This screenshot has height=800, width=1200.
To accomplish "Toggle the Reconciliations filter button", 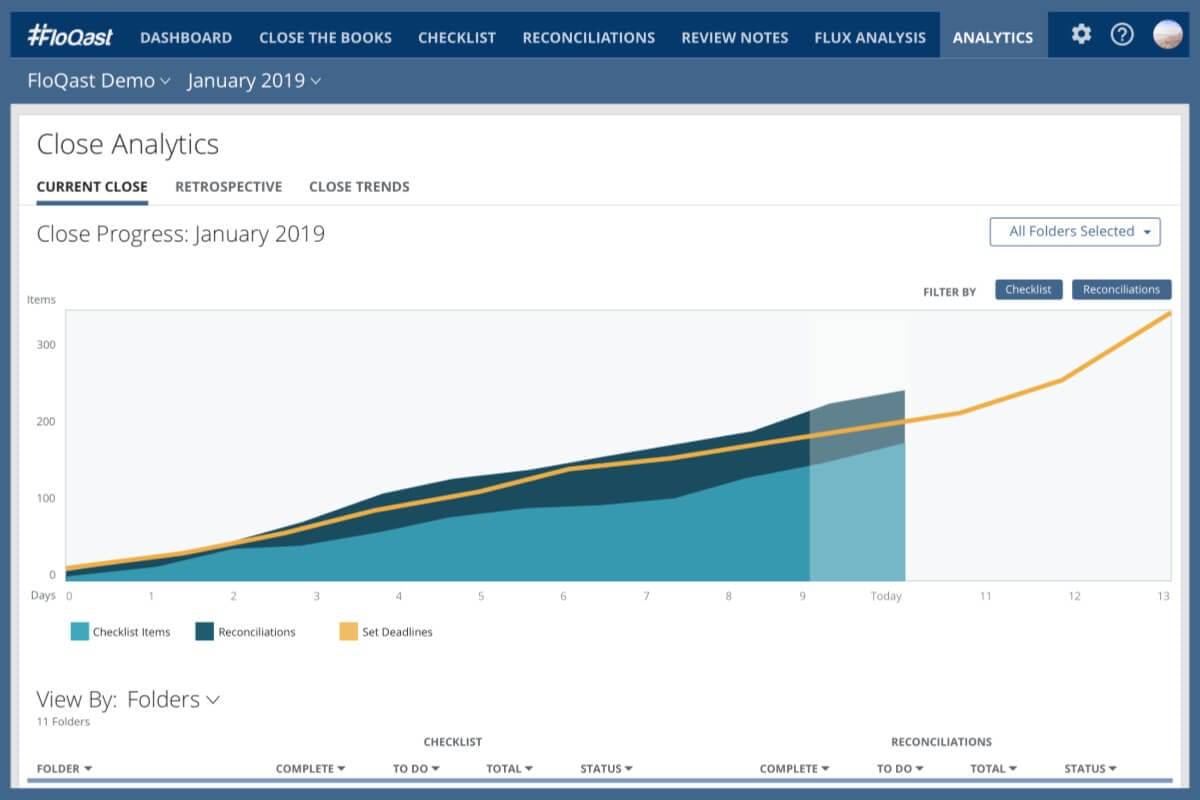I will tap(1121, 289).
